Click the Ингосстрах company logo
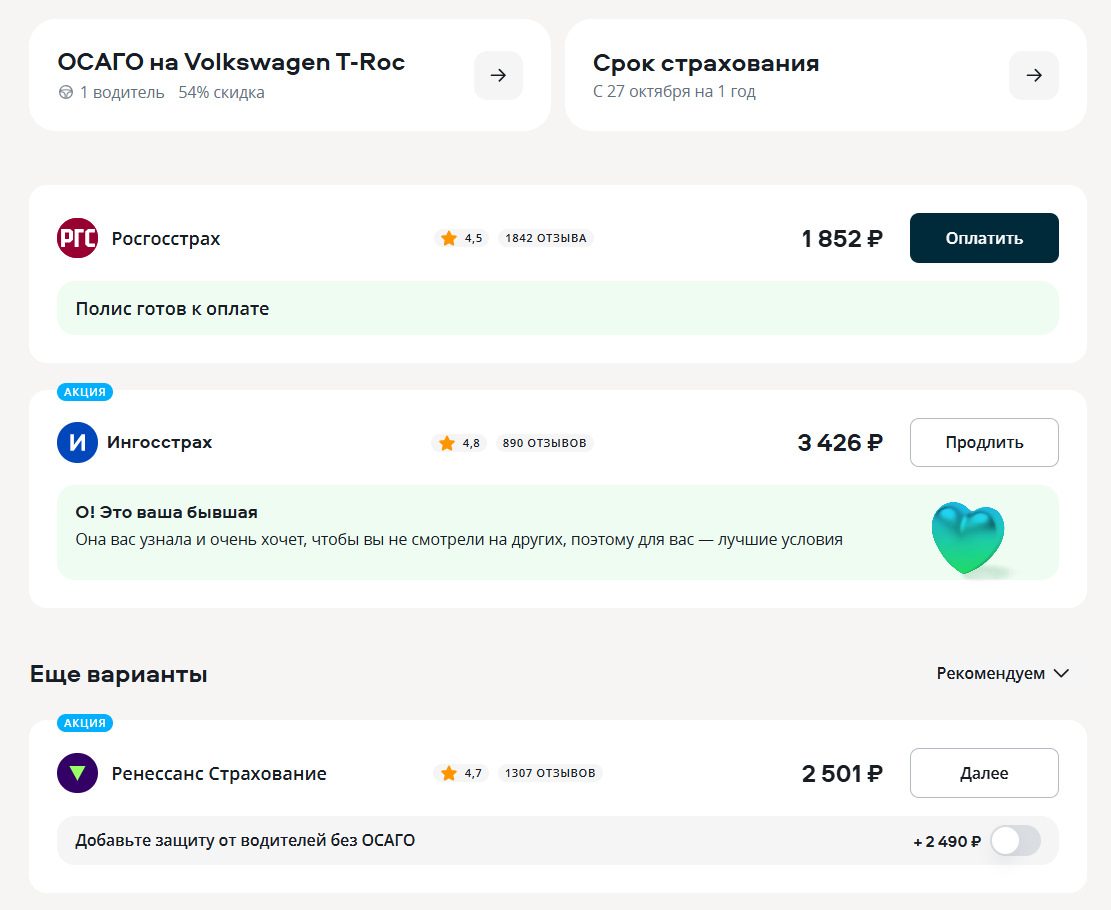 (77, 443)
